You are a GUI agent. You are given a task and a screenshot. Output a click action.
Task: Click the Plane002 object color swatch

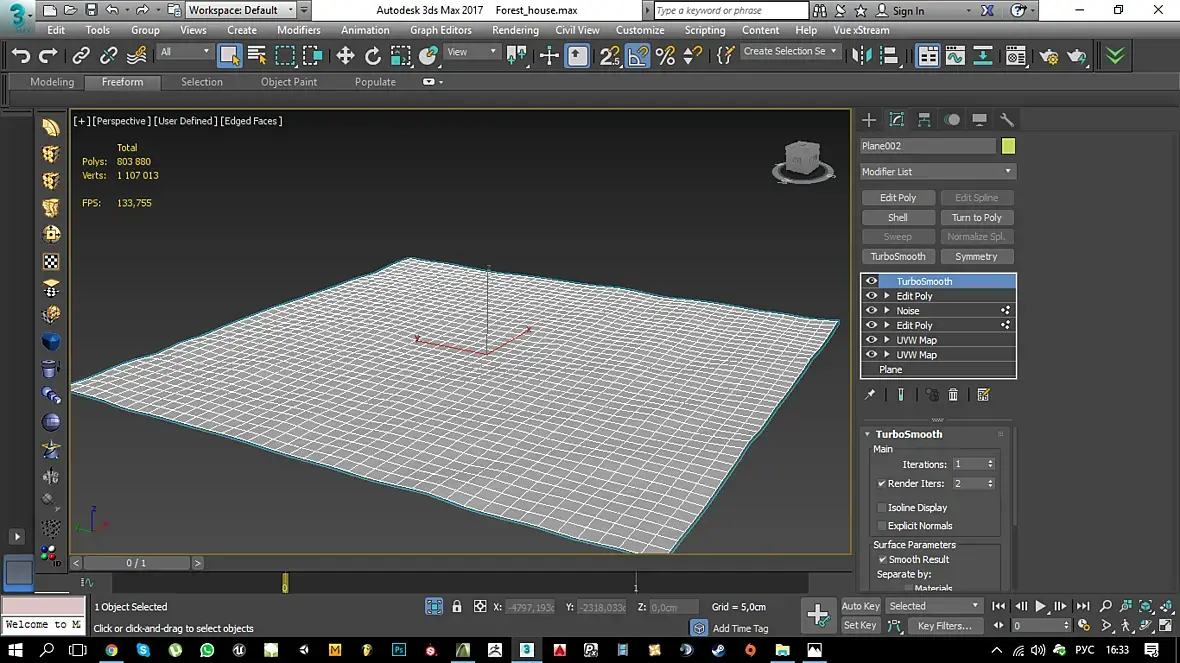coord(1008,147)
